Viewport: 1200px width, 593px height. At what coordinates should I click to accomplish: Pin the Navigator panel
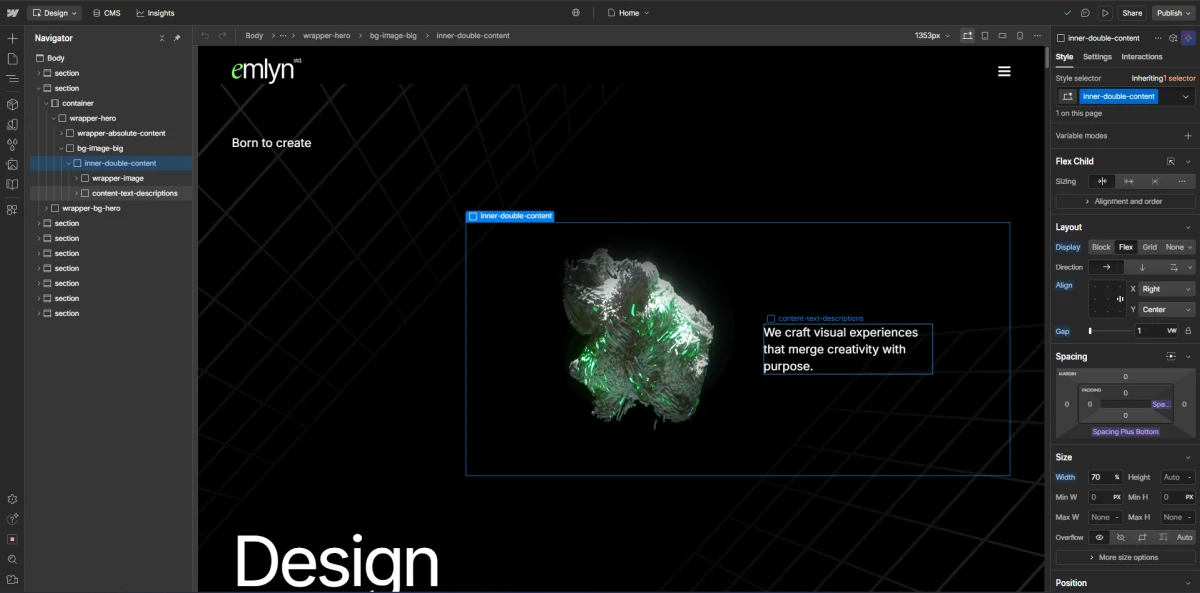(177, 38)
